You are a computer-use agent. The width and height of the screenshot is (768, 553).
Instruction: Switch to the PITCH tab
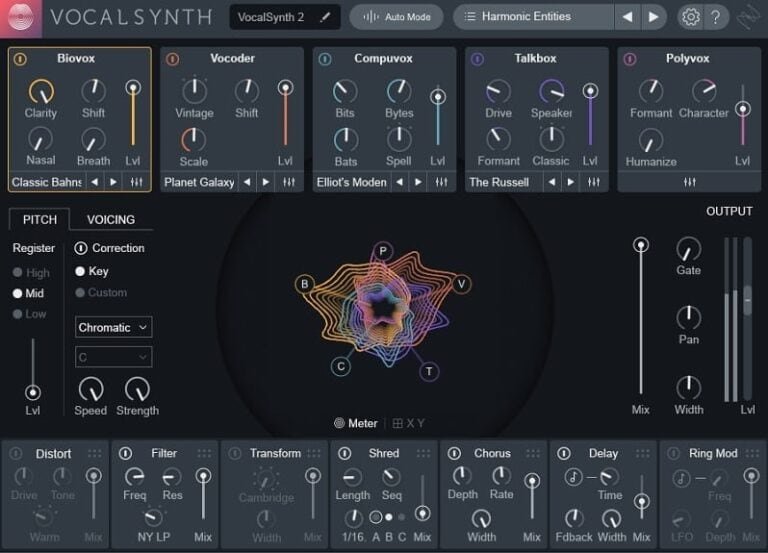[40, 219]
